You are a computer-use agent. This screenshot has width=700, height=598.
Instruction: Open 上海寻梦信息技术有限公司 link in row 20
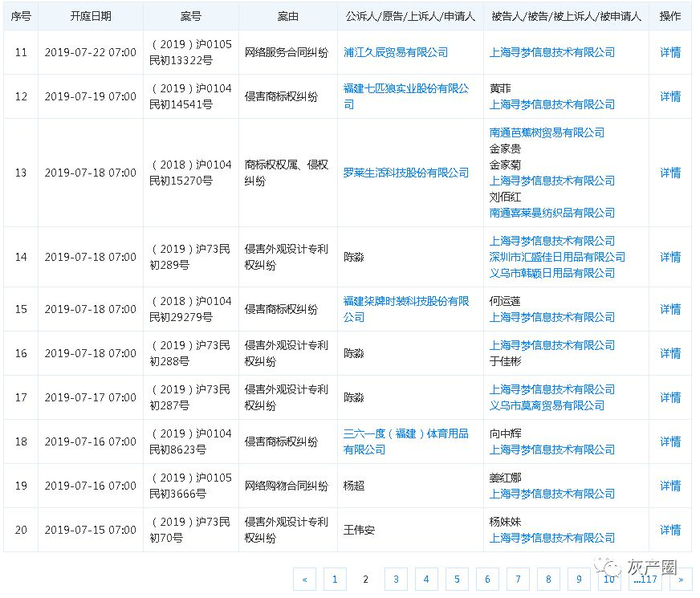552,539
